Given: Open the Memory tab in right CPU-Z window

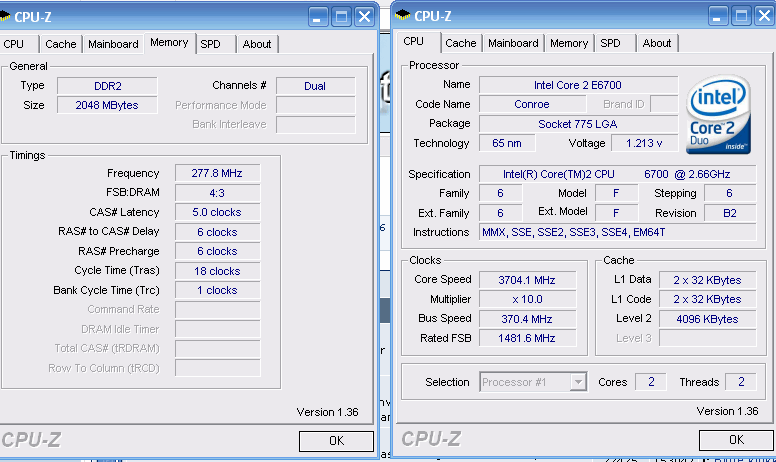Looking at the screenshot, I should click(x=569, y=43).
